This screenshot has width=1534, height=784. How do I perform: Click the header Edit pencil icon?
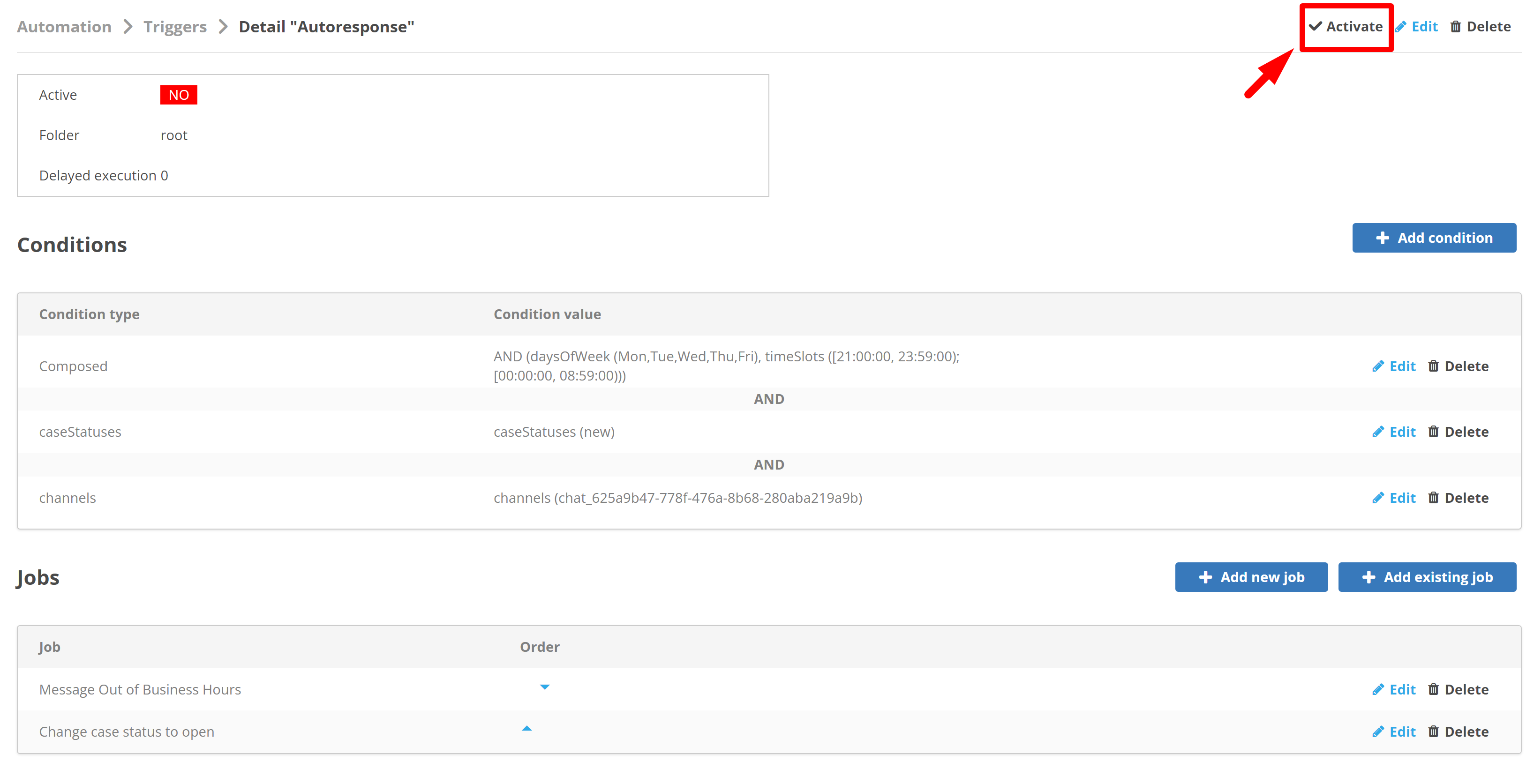tap(1401, 27)
